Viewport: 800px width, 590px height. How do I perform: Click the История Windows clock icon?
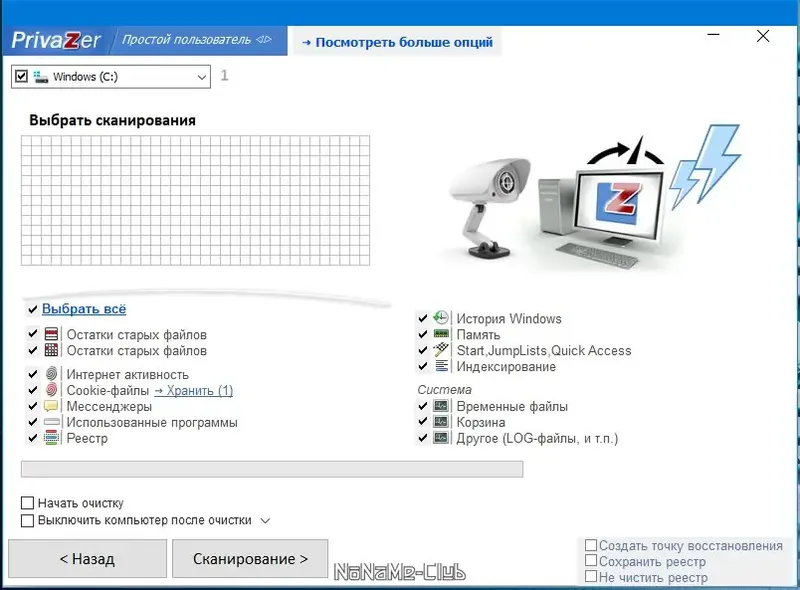(441, 317)
